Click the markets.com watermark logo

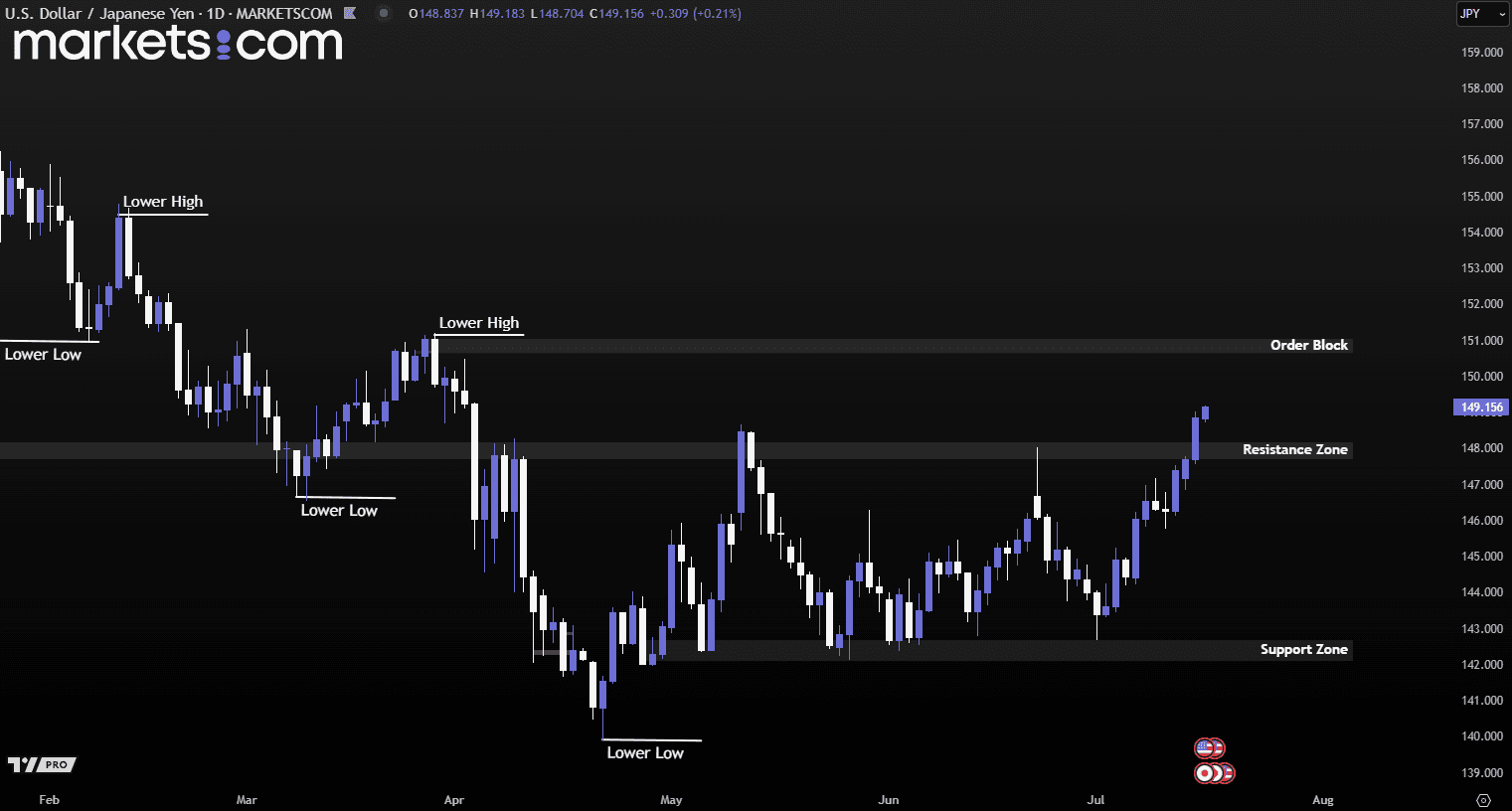click(x=178, y=44)
